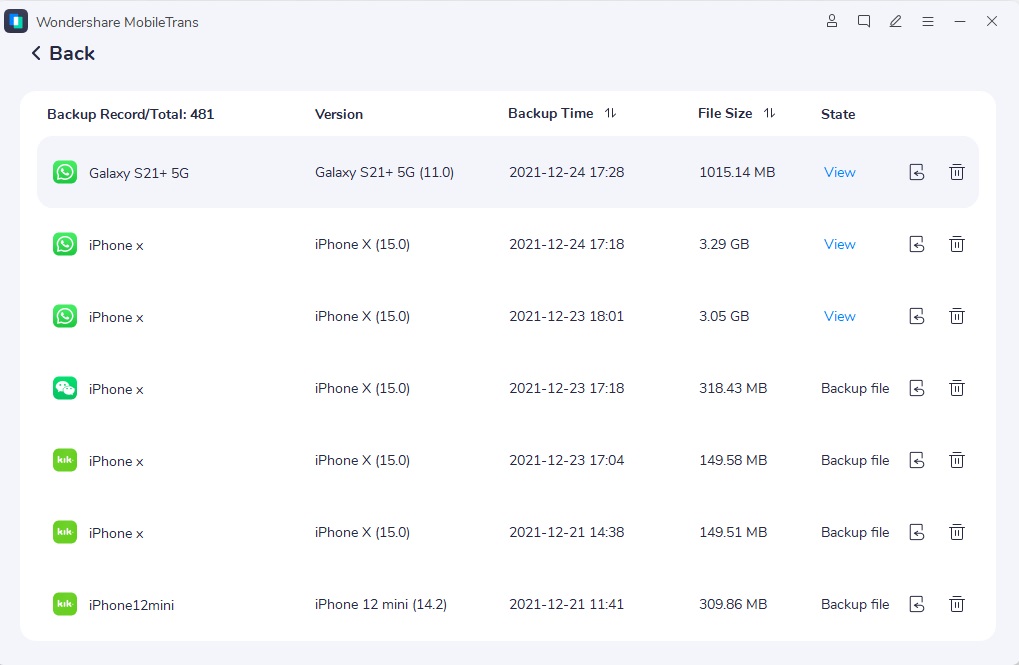Go back using the Back button
The width and height of the screenshot is (1019, 665).
pyautogui.click(x=63, y=53)
